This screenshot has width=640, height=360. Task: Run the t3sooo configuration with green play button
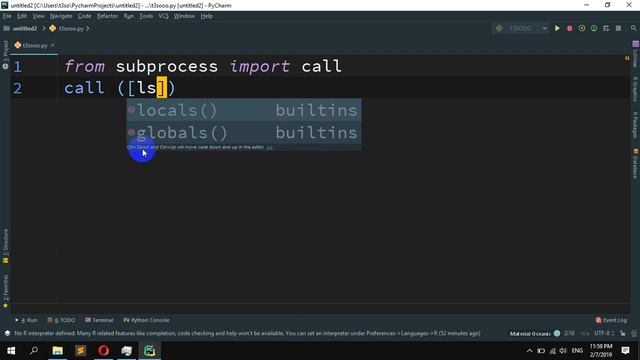[x=557, y=28]
